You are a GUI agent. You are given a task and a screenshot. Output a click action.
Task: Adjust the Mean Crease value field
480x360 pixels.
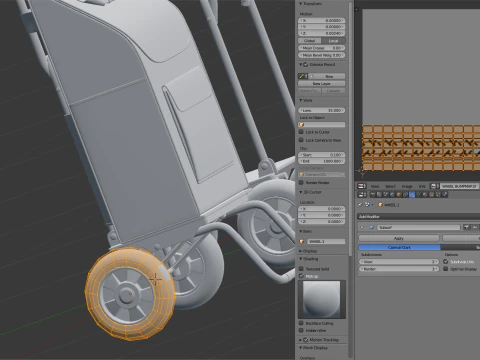(322, 48)
